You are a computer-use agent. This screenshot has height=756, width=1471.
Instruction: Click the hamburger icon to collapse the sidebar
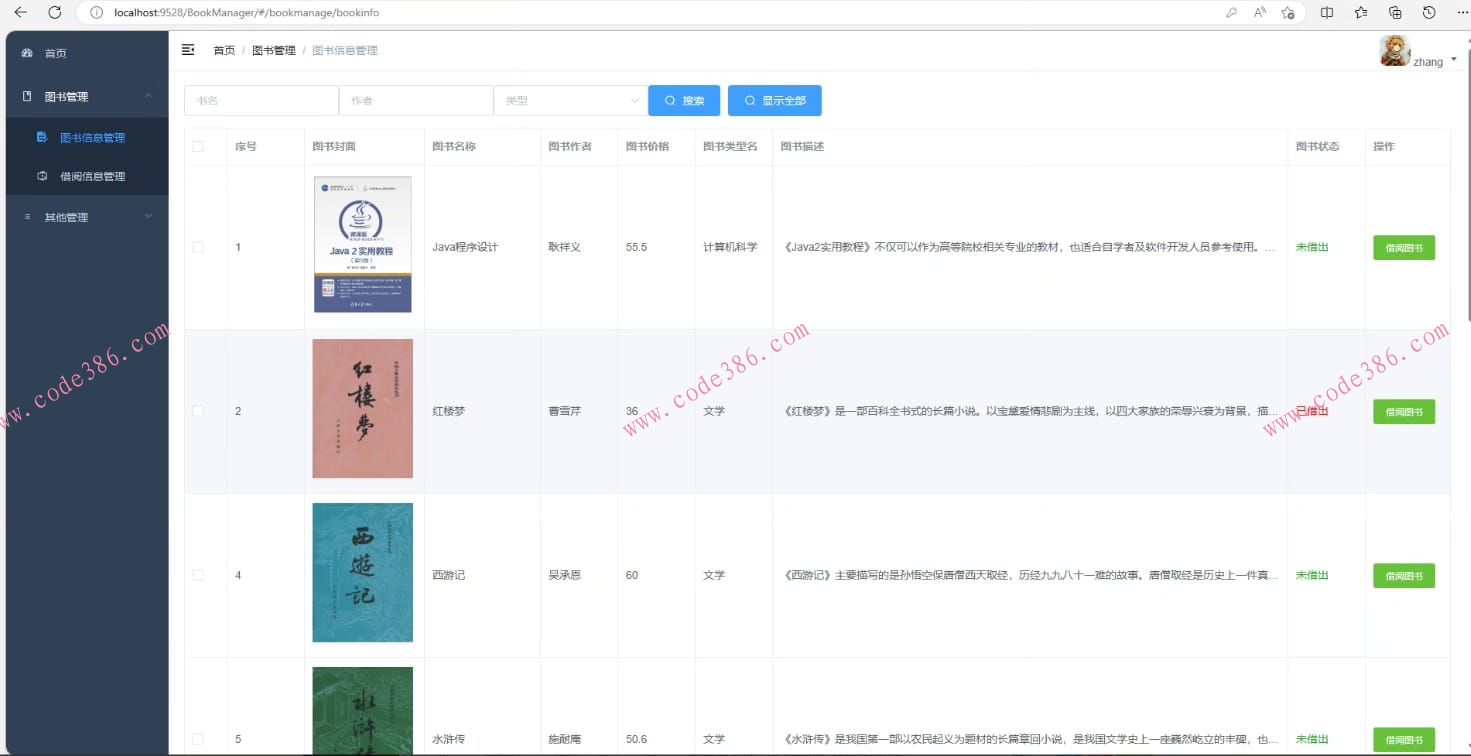(187, 48)
